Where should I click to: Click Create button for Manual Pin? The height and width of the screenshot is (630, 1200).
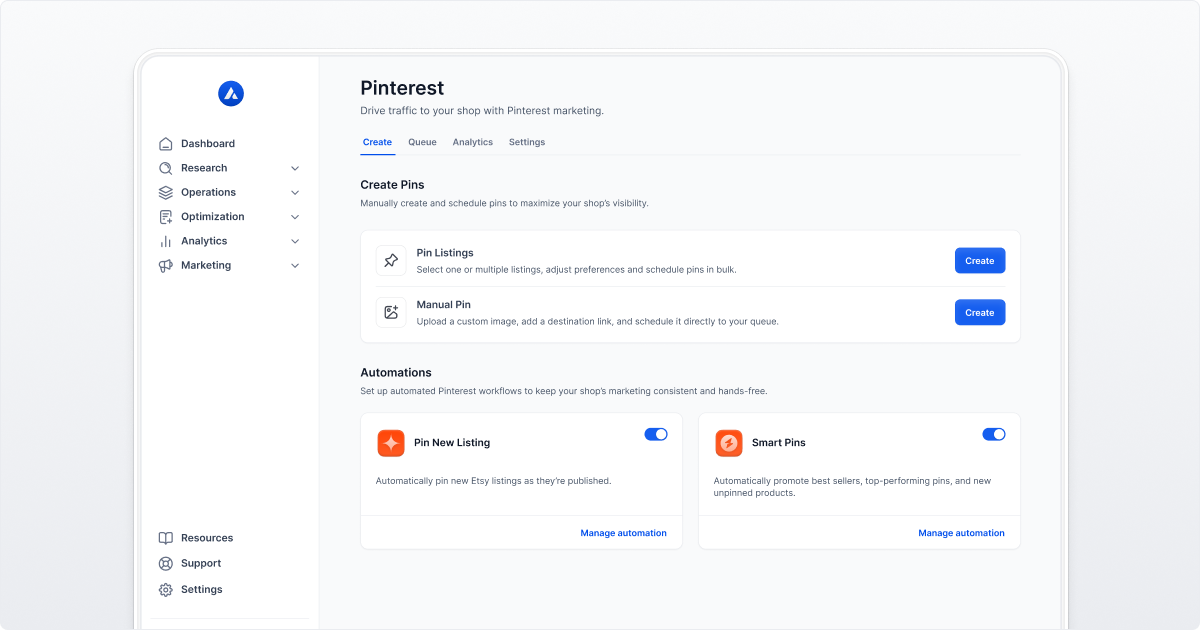tap(980, 312)
